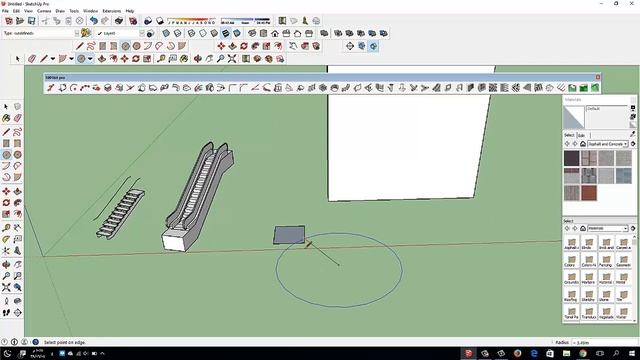
Task: Open the File menu
Action: [x=5, y=11]
